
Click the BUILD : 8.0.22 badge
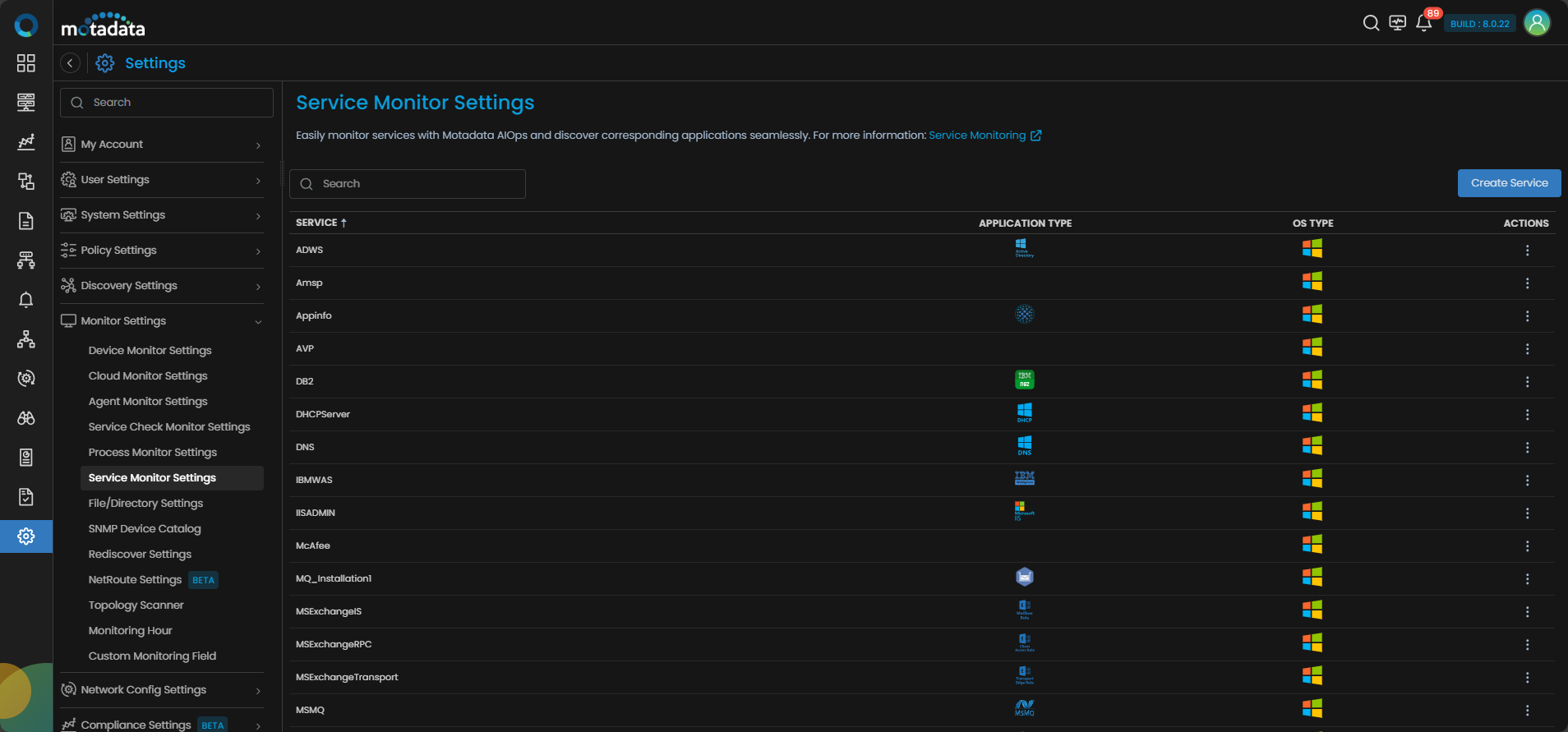(x=1479, y=24)
